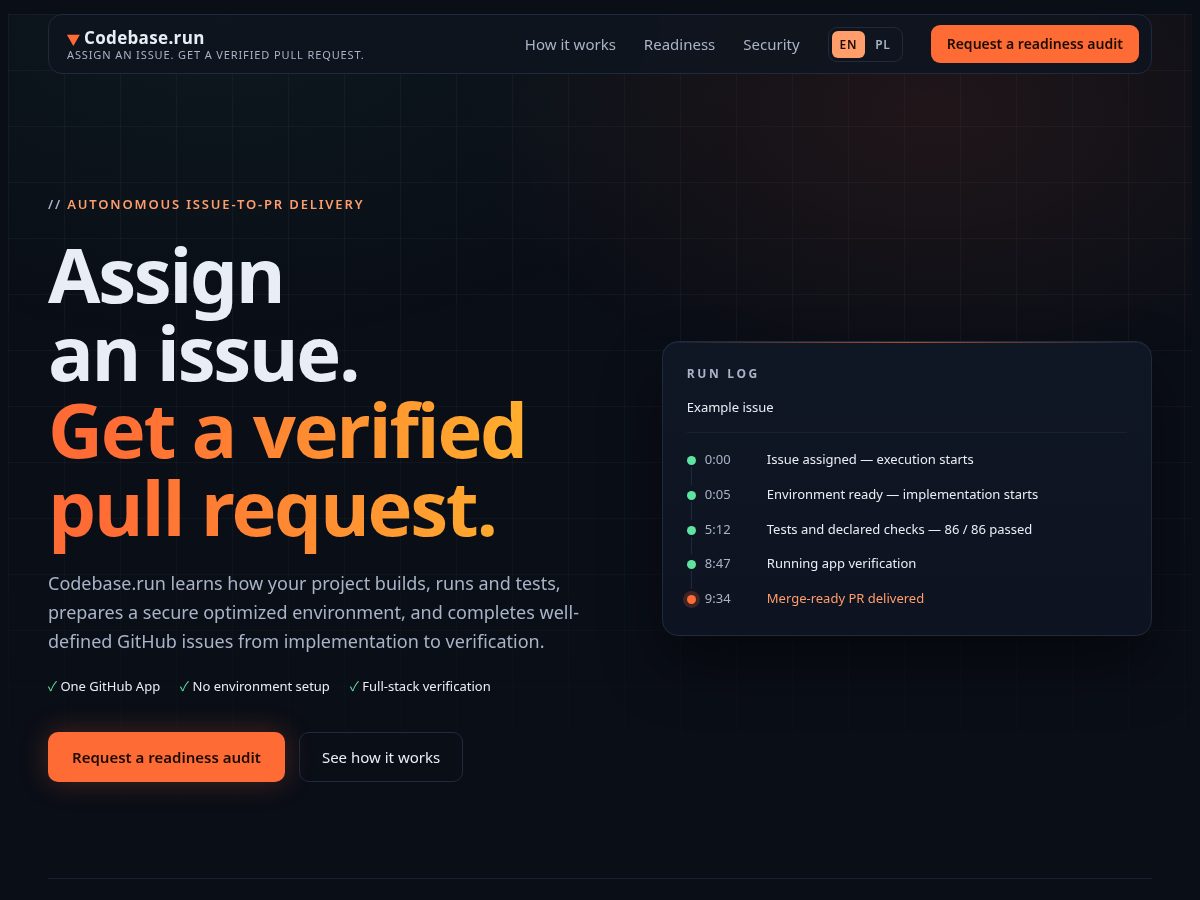Click the Codebase.run brand name
Viewport: 1200px width, 900px height.
point(144,38)
